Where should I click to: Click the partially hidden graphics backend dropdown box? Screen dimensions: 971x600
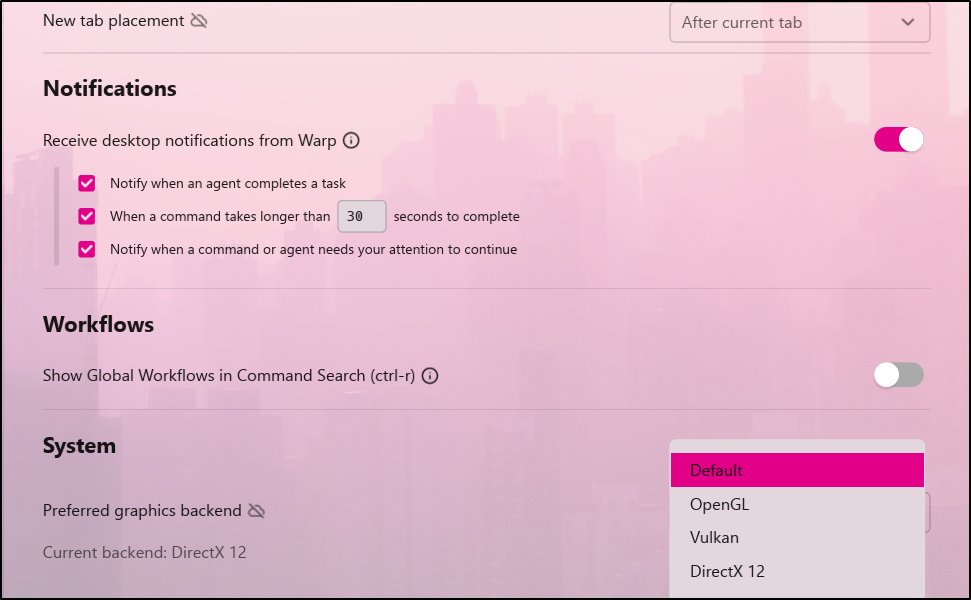[x=928, y=512]
